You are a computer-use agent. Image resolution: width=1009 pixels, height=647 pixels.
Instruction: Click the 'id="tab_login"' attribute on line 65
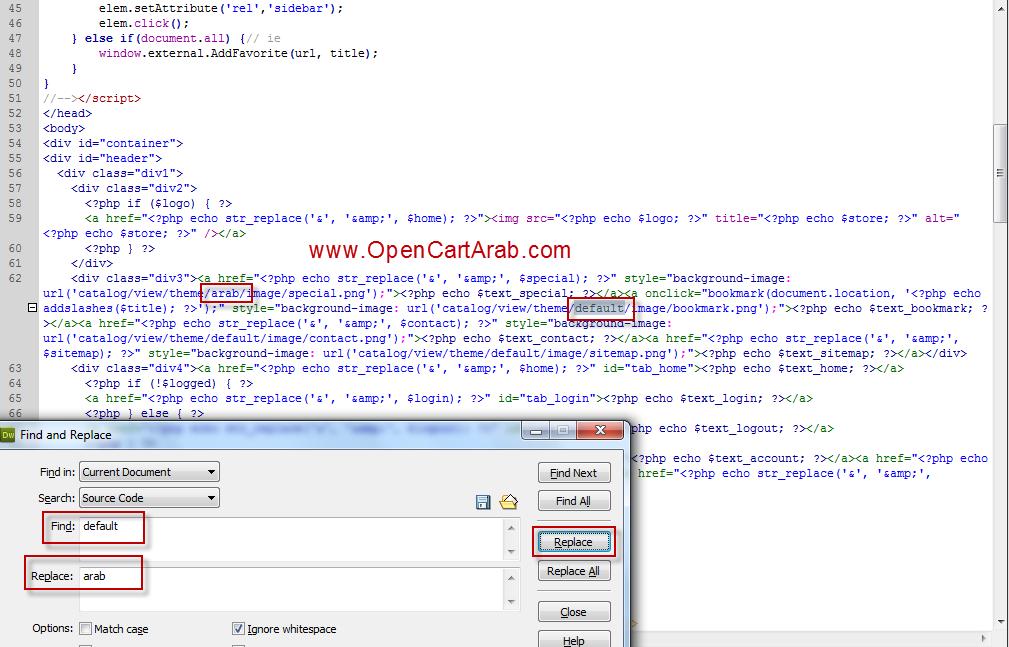point(548,399)
